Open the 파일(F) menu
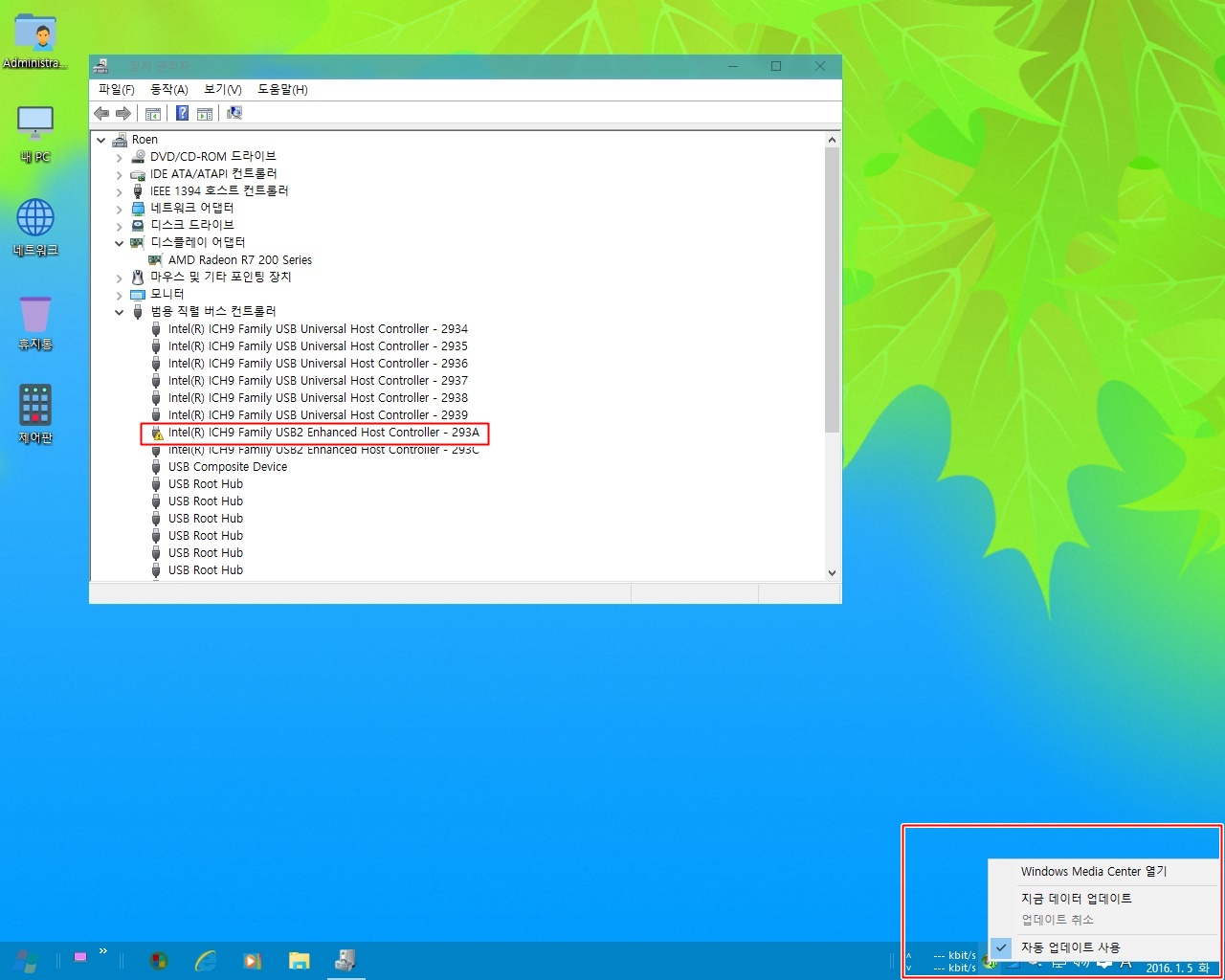This screenshot has height=980, width=1225. click(117, 89)
